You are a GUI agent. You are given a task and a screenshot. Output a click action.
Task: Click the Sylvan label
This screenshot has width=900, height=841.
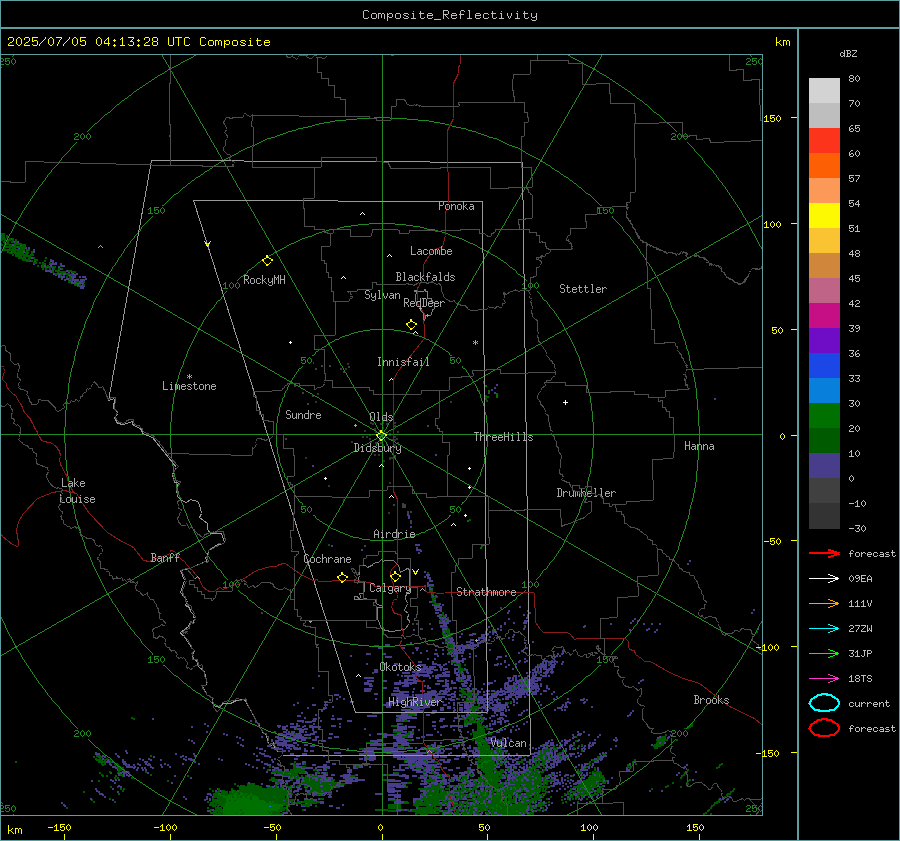click(x=382, y=295)
